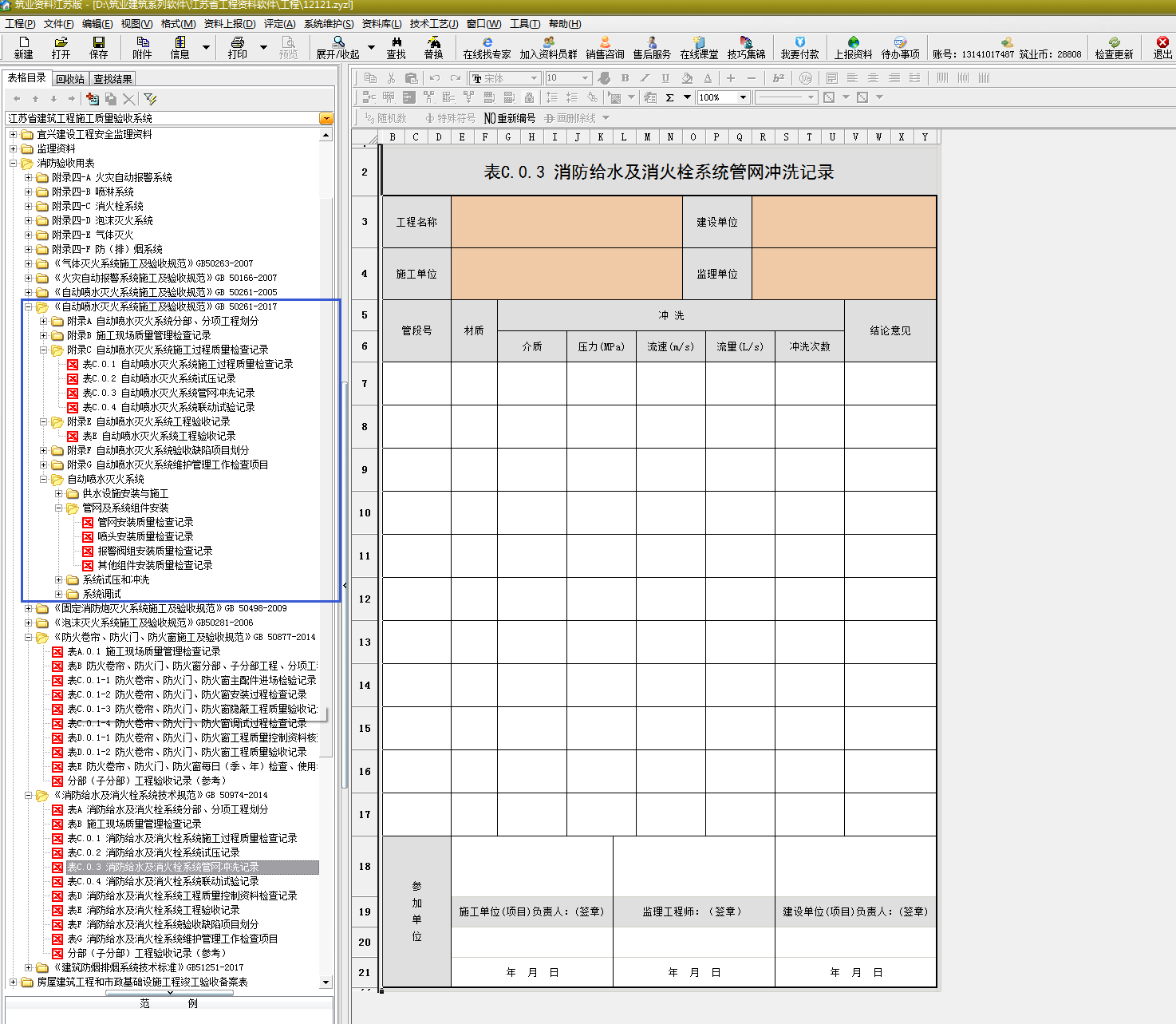This screenshot has height=1024, width=1176.
Task: Expand 附录四-A 火灾自动报警系统 folder
Action: click(28, 177)
